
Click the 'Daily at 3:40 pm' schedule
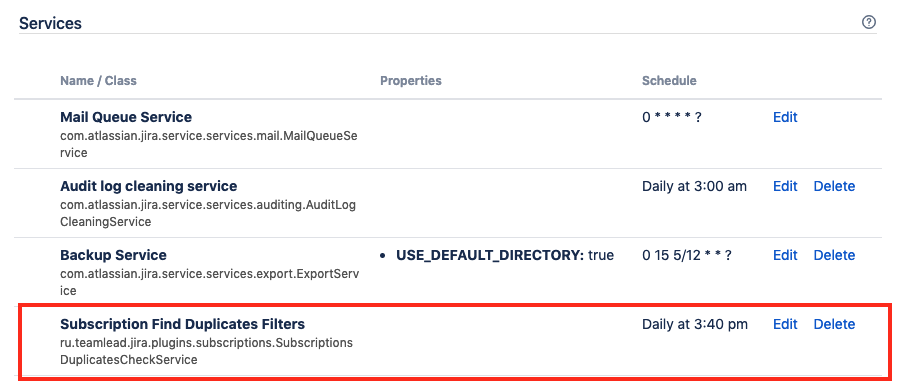coord(694,324)
